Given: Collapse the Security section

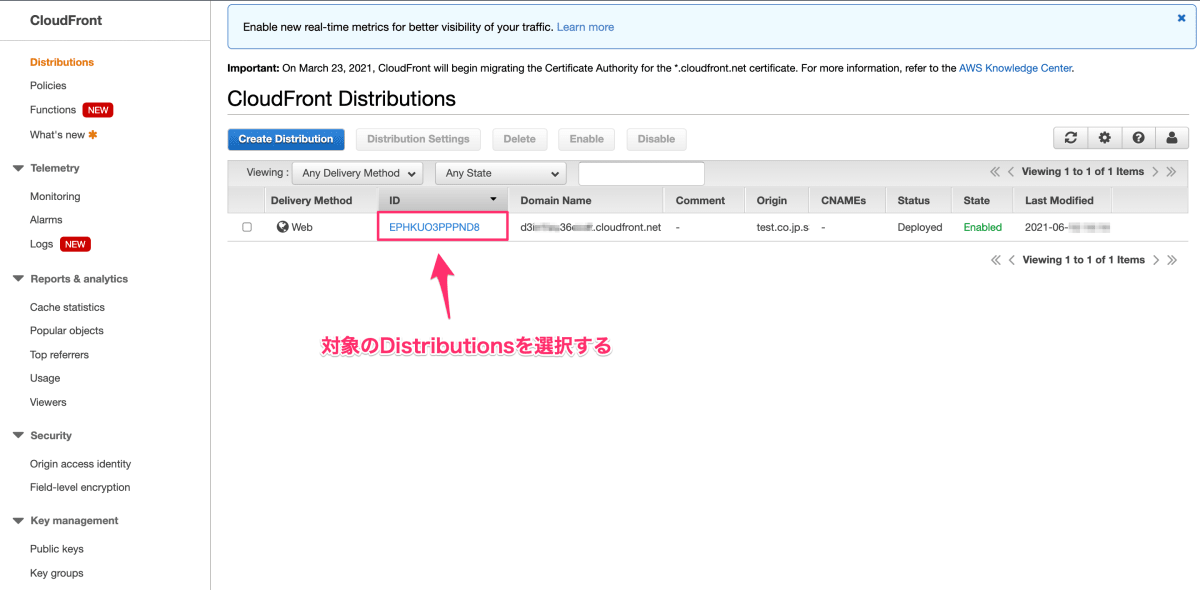Looking at the screenshot, I should 19,436.
